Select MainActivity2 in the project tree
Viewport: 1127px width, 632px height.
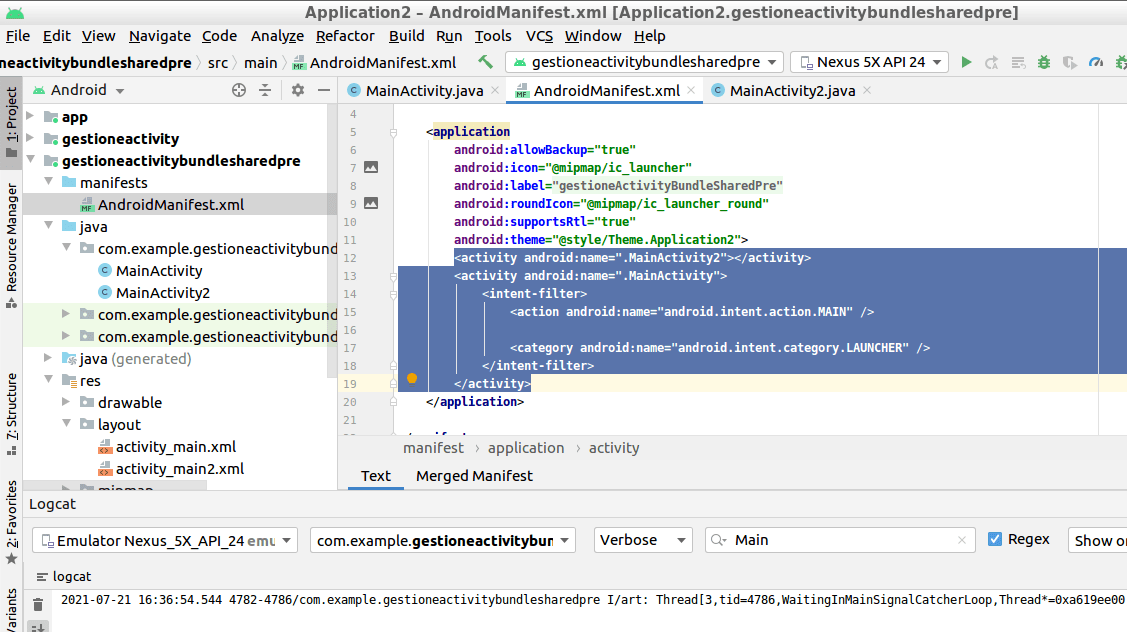coord(163,293)
